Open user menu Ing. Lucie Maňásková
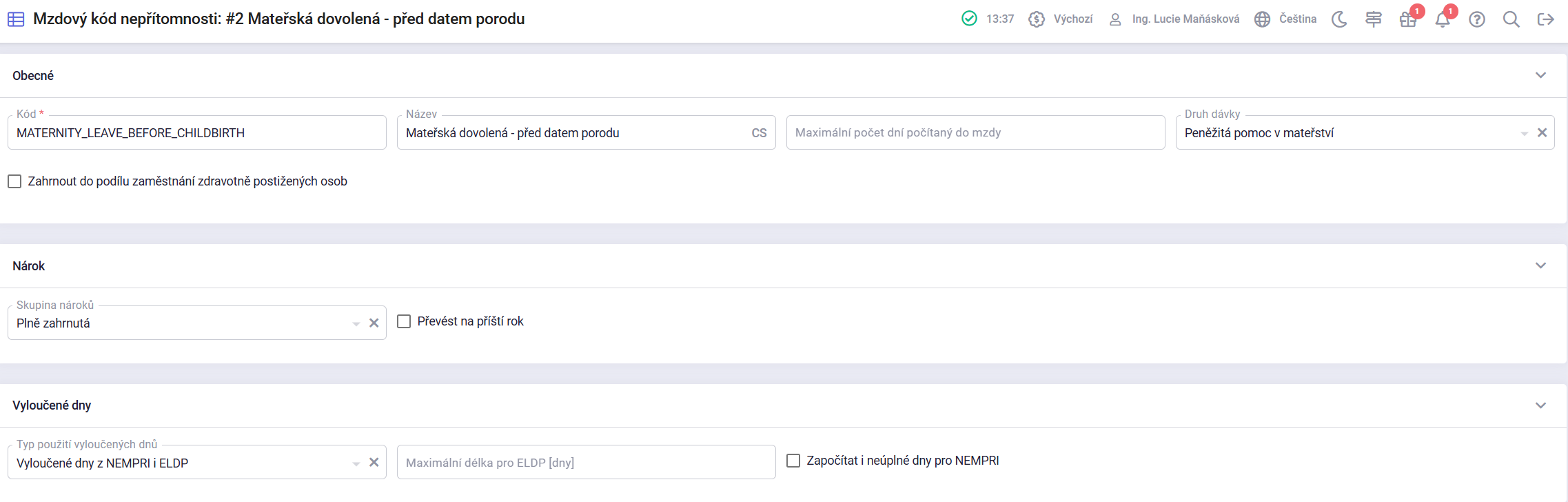1568x502 pixels. 1174,19
